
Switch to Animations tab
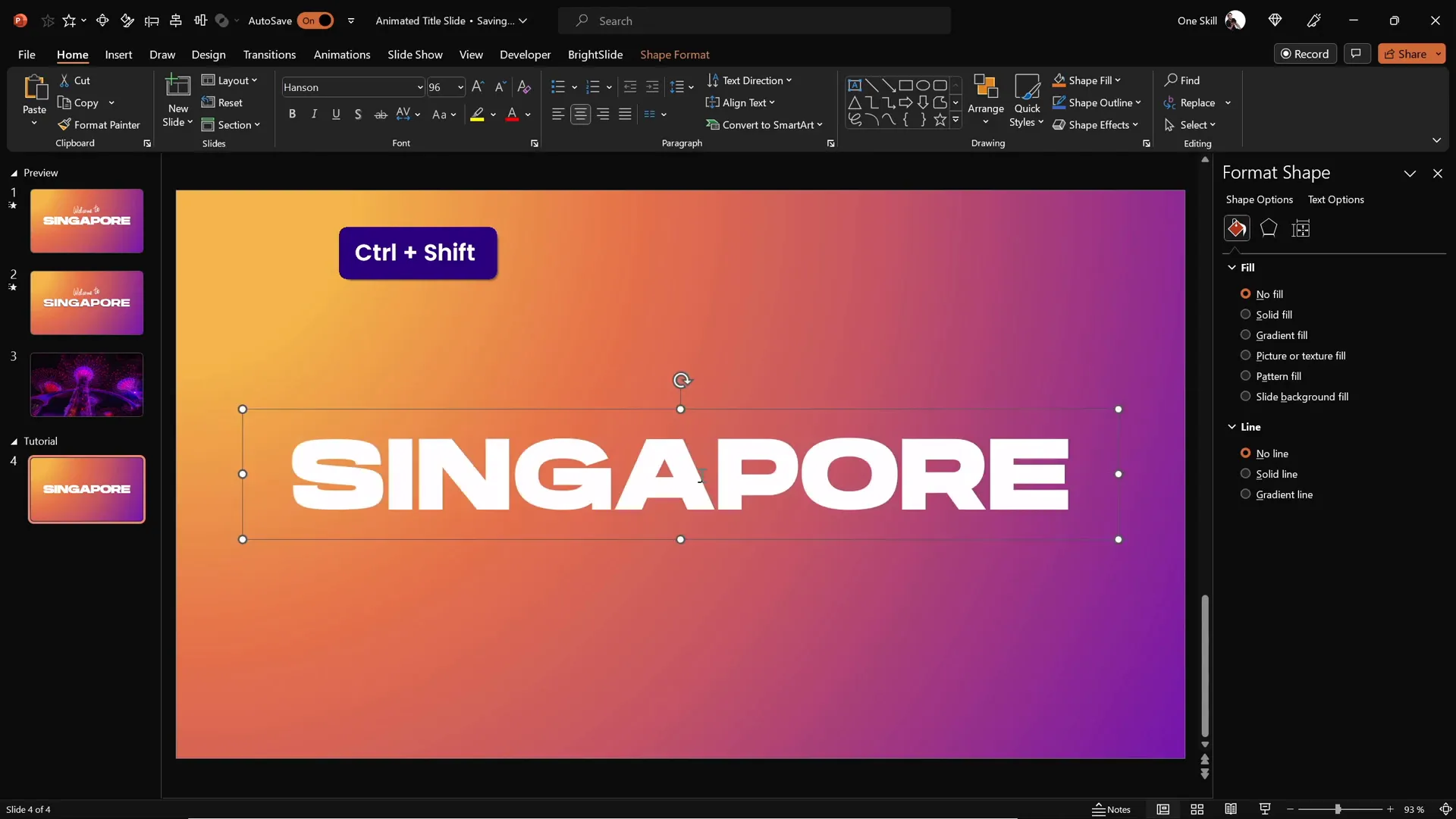[342, 55]
